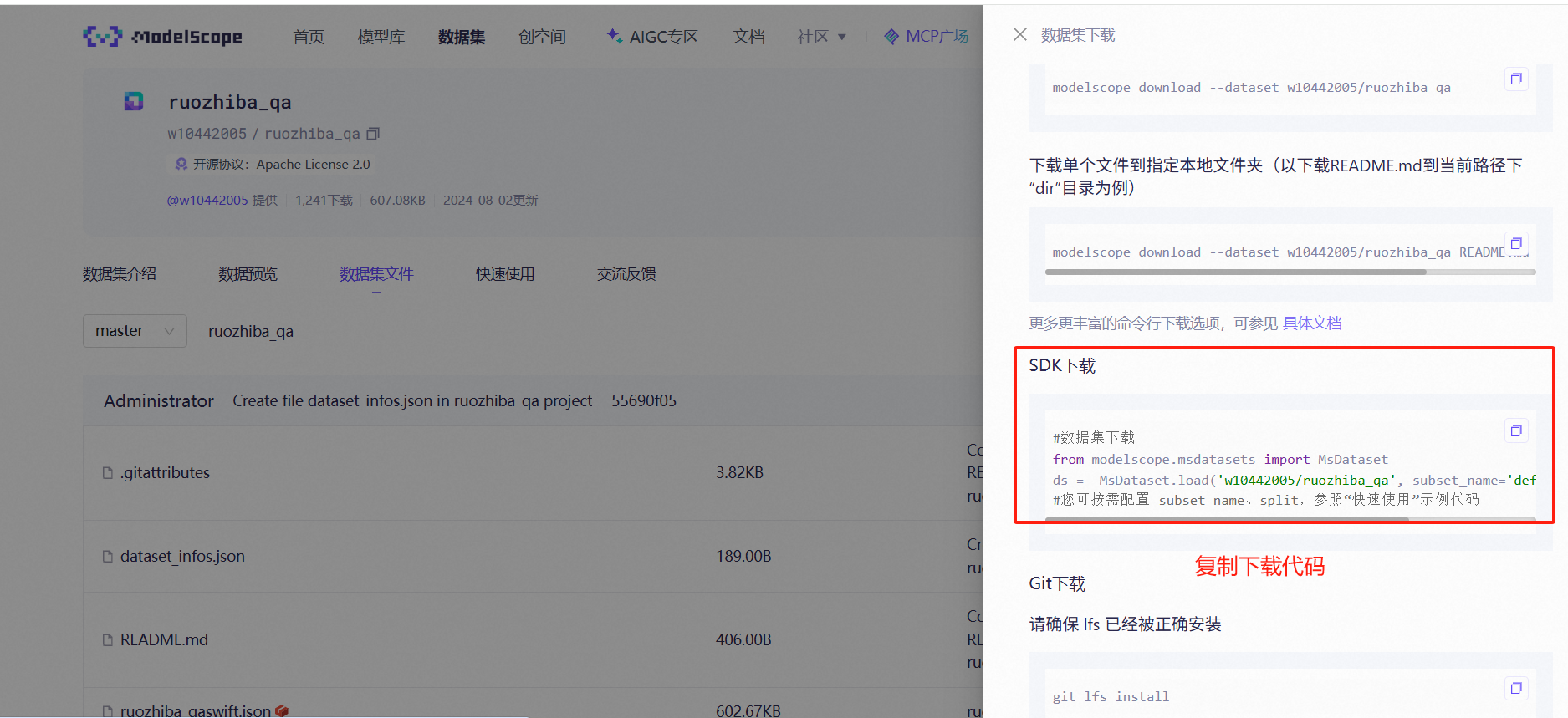Copy the dataset path w10442005/ruozhiba_qa
This screenshot has width=1568, height=718.
click(x=373, y=134)
